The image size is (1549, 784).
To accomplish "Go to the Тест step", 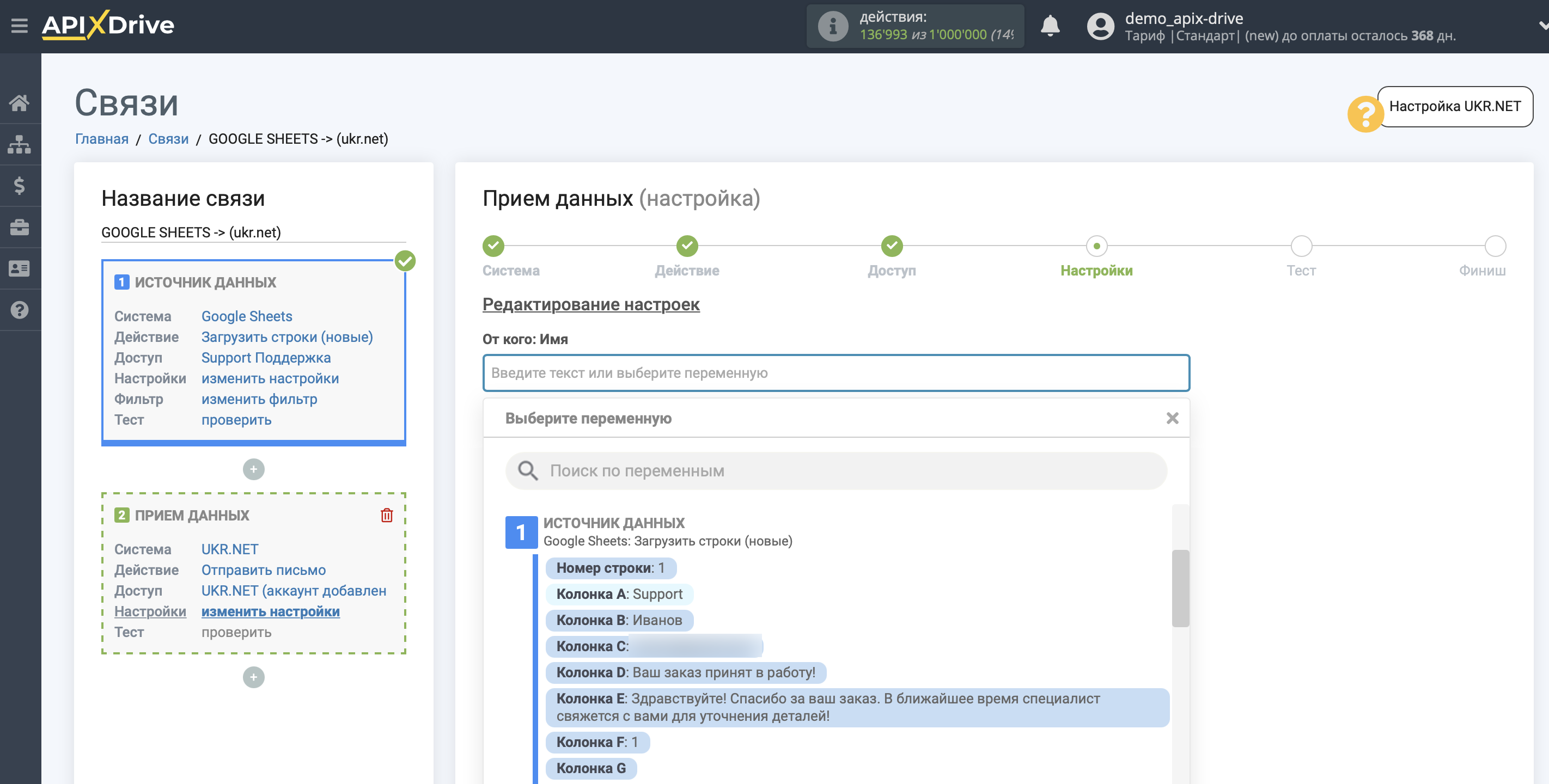I will click(x=1301, y=246).
